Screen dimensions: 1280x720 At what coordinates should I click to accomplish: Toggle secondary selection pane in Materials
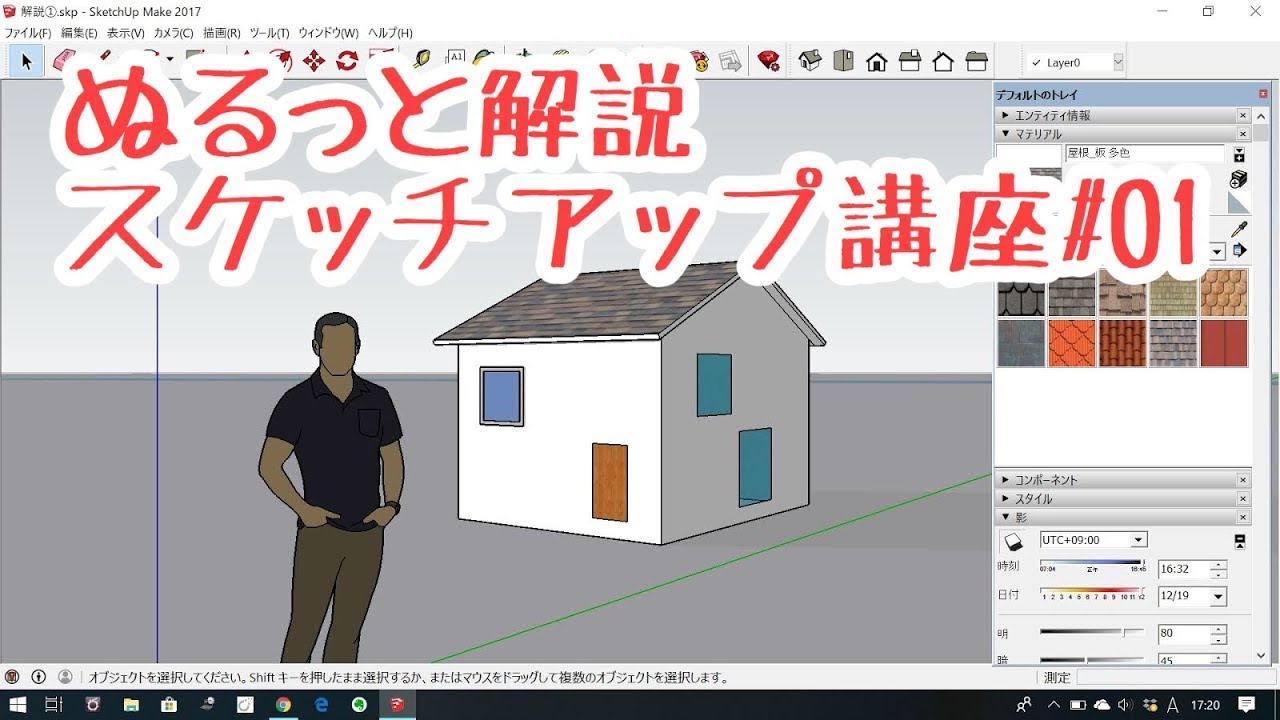1239,154
